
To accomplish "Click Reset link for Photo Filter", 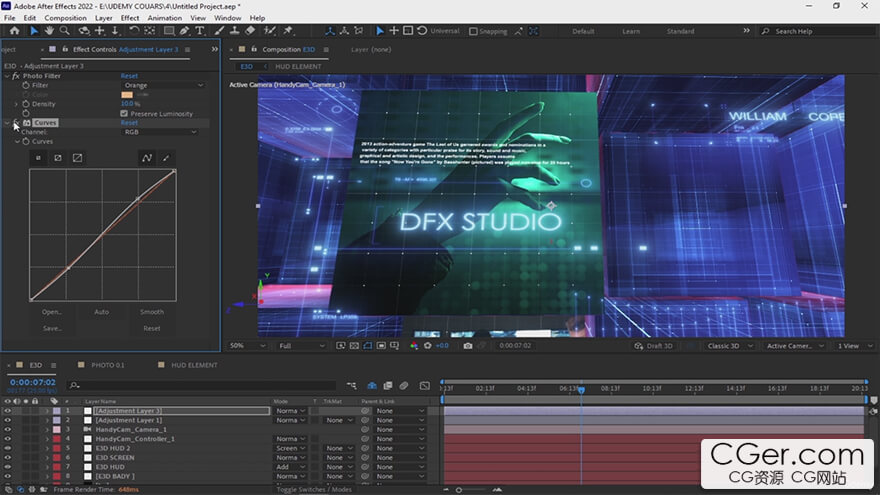I will click(129, 76).
